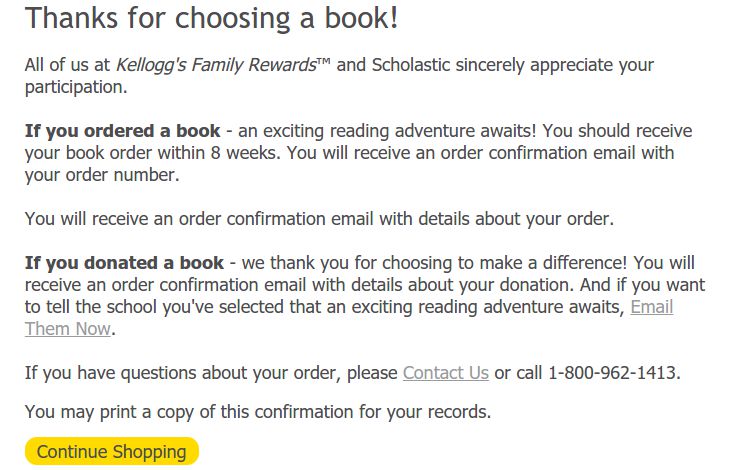Click the 'Thanks for choosing a book!' heading
Viewport: 735px width, 470px height.
point(210,18)
